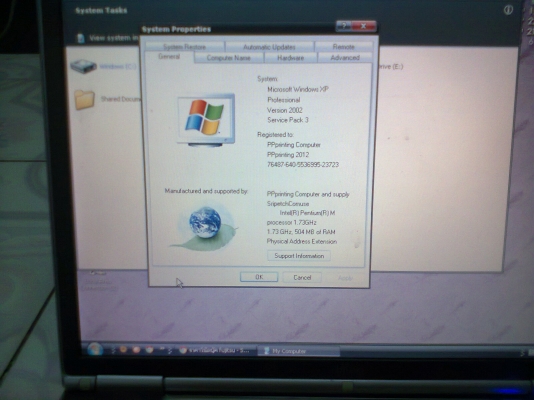534x400 pixels.
Task: Open the Remote tab
Action: 343,47
